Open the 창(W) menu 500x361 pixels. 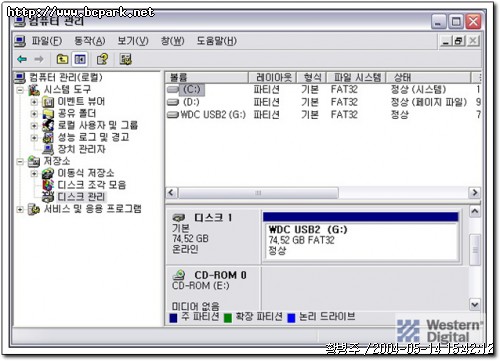pyautogui.click(x=172, y=41)
